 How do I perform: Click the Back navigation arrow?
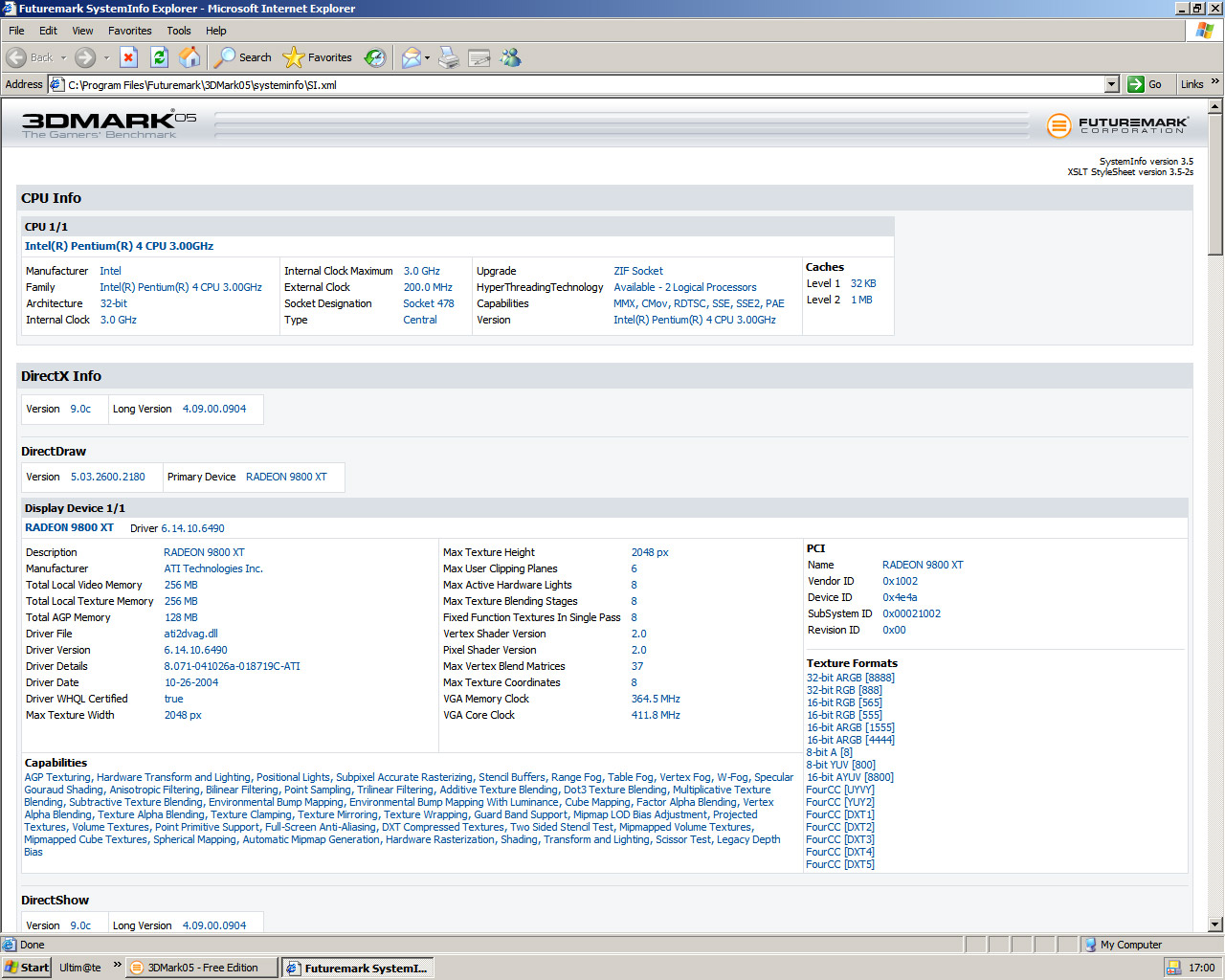[x=16, y=57]
